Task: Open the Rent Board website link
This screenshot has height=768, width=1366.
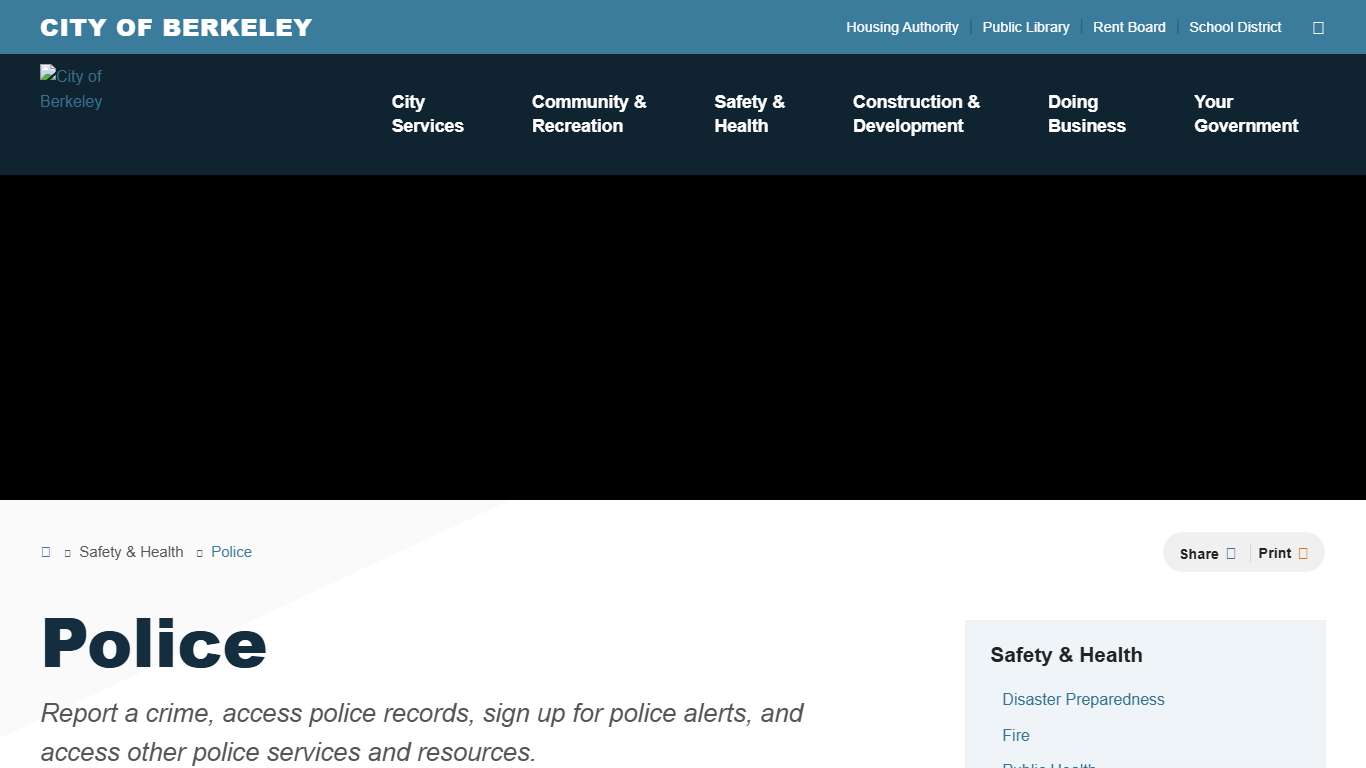Action: [x=1129, y=27]
